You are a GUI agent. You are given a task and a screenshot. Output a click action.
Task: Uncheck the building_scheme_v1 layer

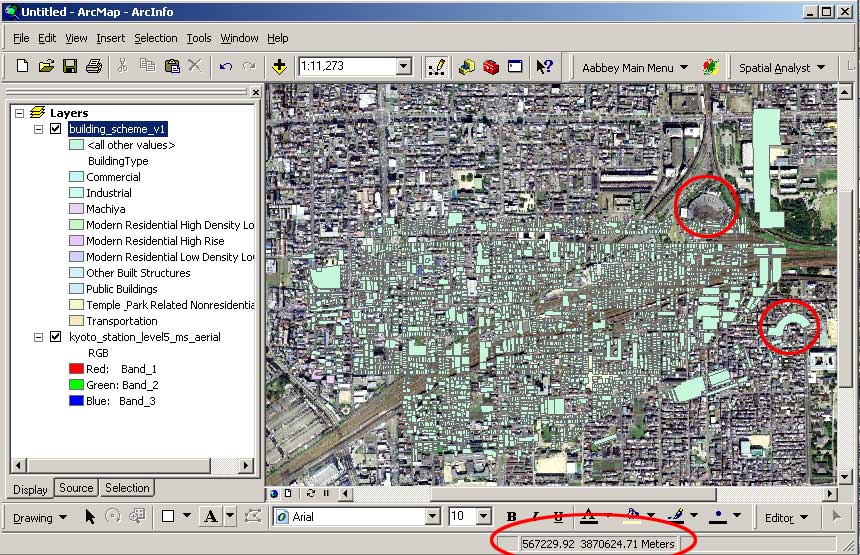(56, 129)
